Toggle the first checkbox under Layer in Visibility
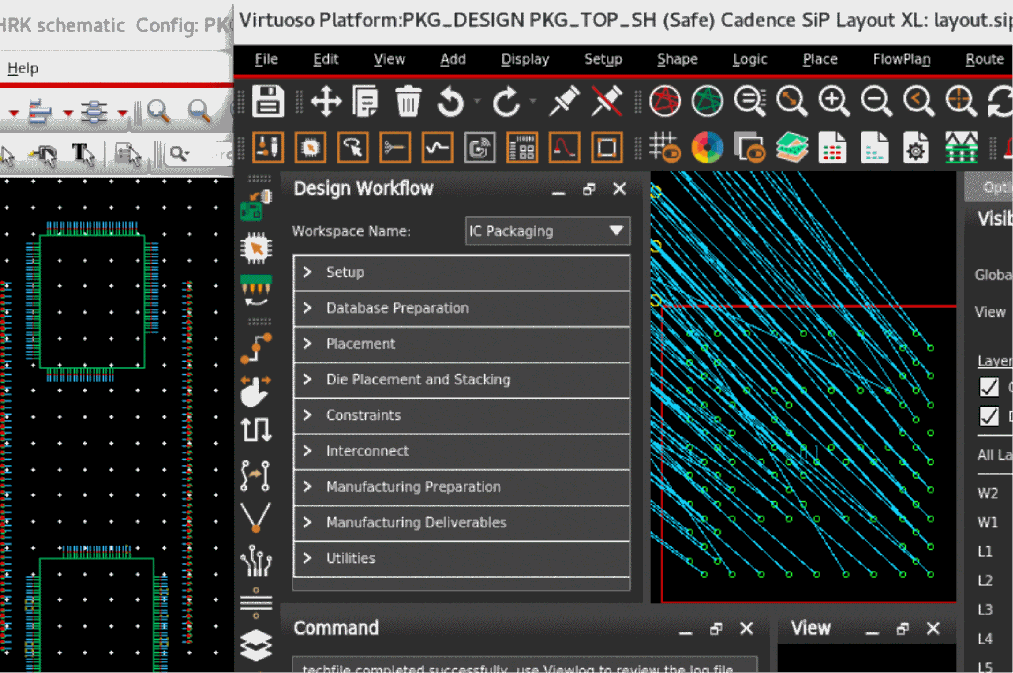Screen dimensions: 1013x673 coord(989,387)
